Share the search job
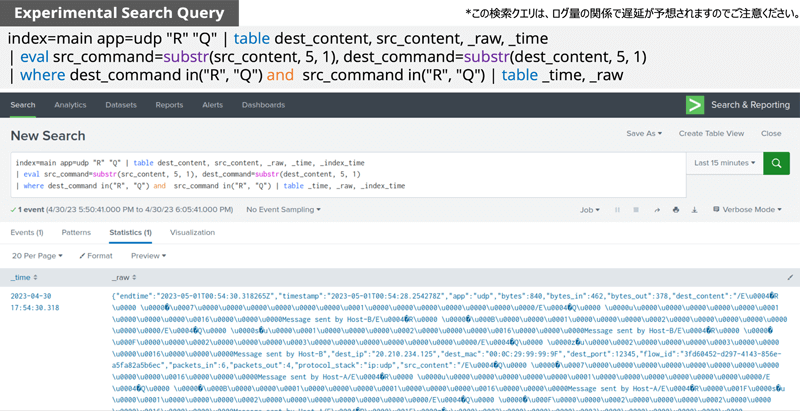The height and width of the screenshot is (411, 800). [657, 210]
